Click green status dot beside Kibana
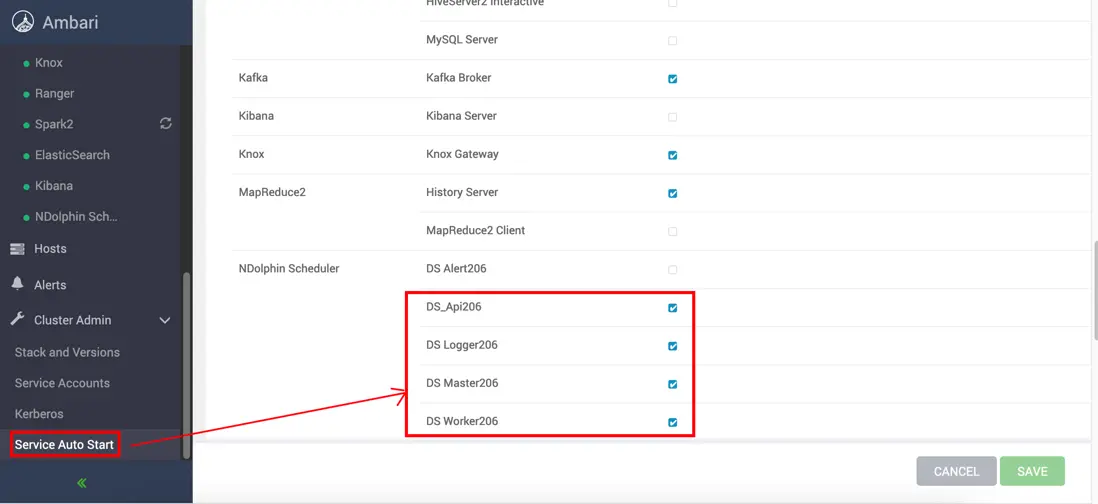Viewport: 1098px width, 504px height. (x=26, y=187)
